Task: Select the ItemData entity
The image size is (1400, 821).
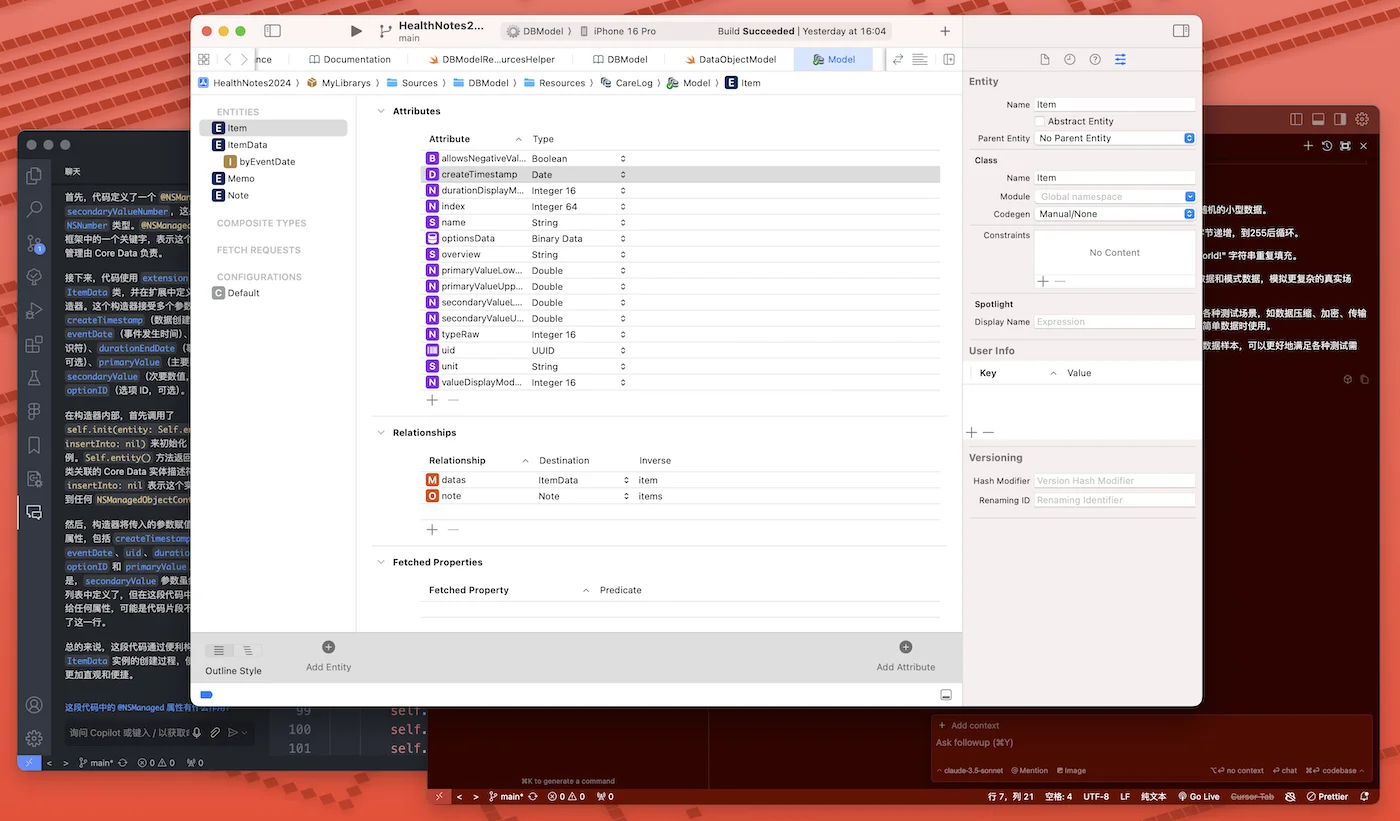Action: [x=246, y=145]
